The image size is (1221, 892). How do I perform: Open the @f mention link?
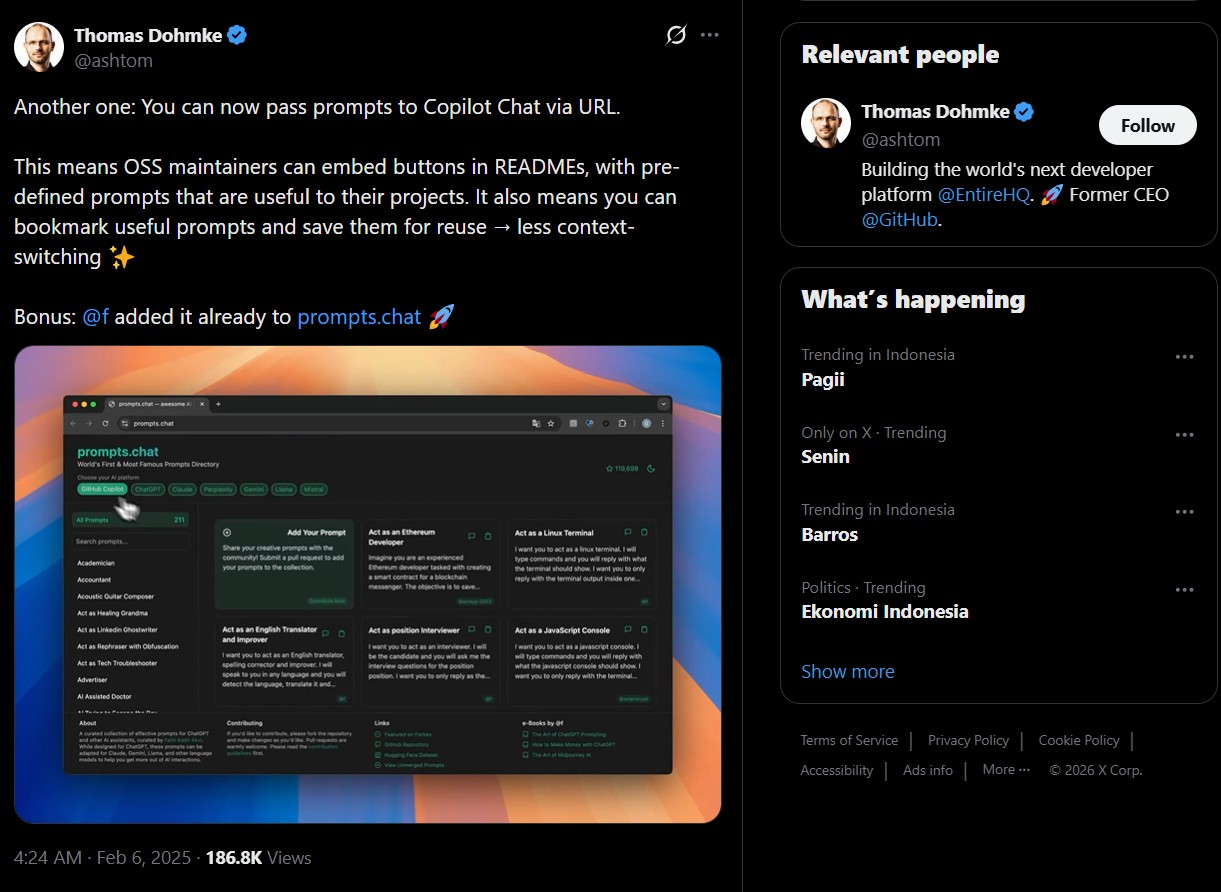click(95, 317)
